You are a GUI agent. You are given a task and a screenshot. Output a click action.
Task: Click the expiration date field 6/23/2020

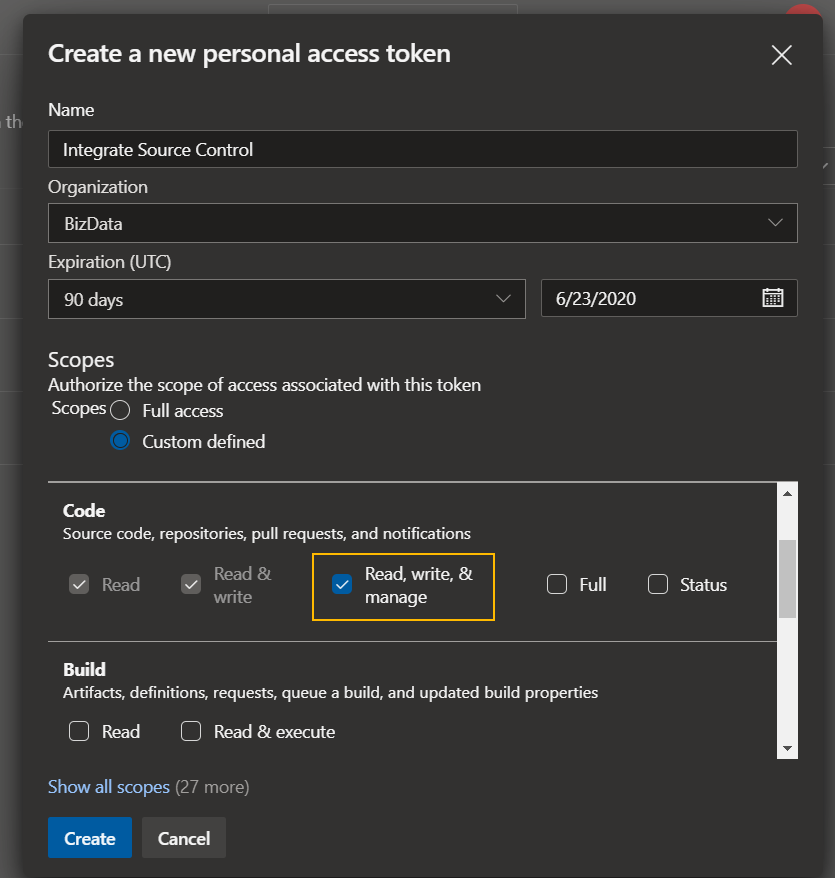click(x=669, y=298)
